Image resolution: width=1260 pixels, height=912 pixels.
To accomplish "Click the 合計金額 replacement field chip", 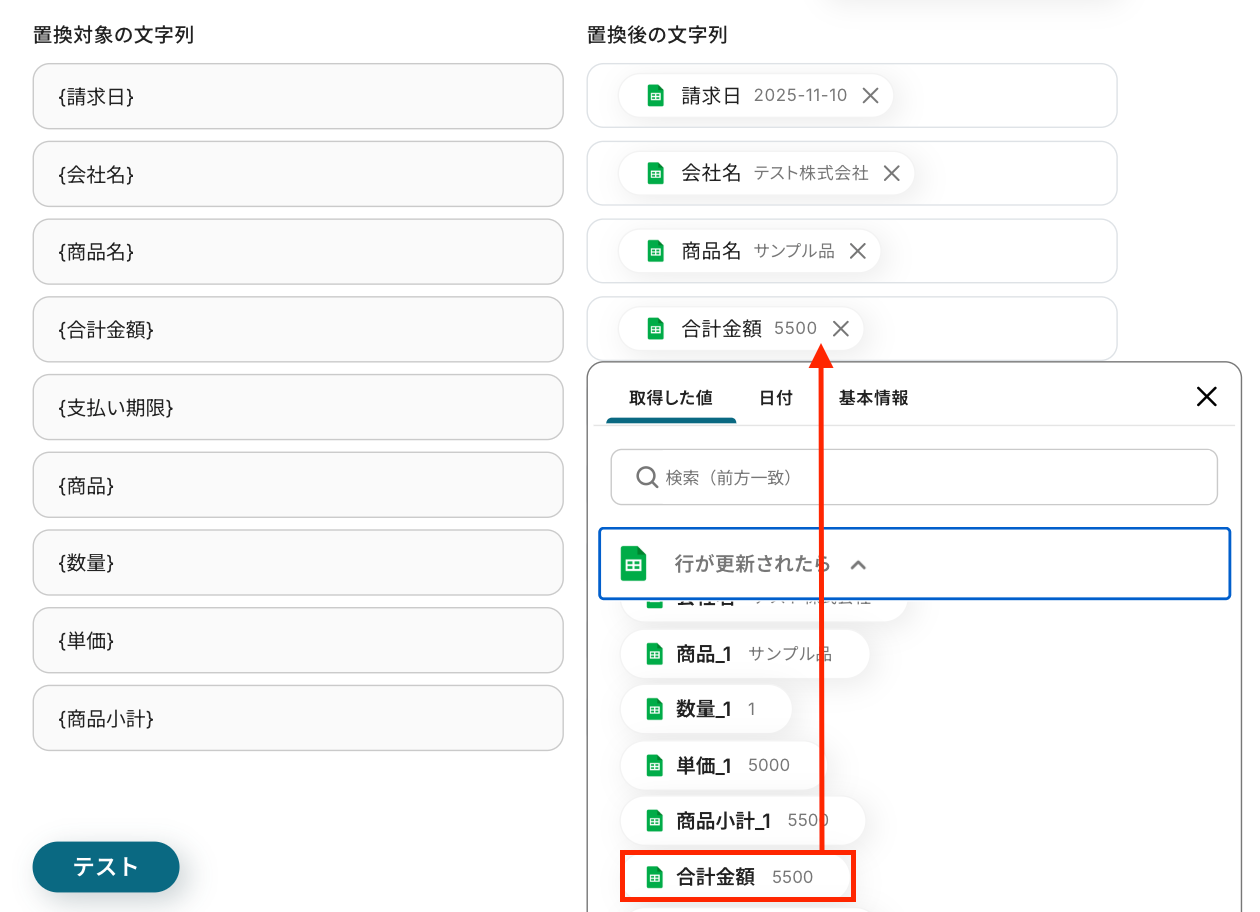I will point(741,328).
